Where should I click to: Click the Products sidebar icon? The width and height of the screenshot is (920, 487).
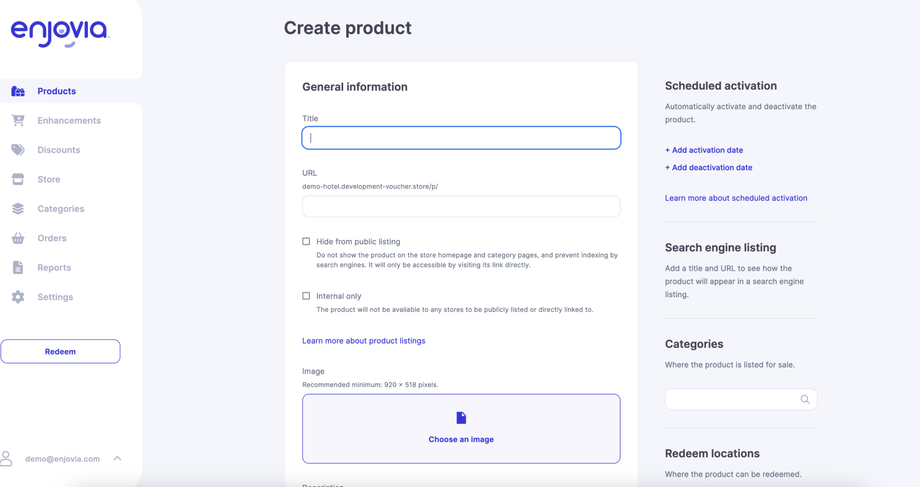click(18, 91)
